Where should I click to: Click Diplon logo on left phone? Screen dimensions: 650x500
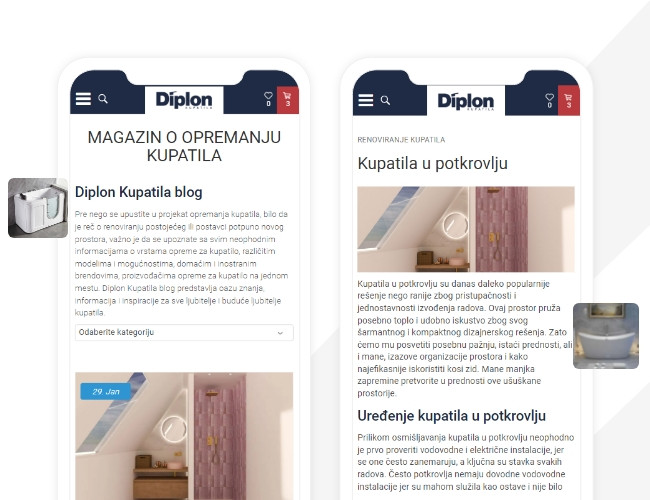184,100
